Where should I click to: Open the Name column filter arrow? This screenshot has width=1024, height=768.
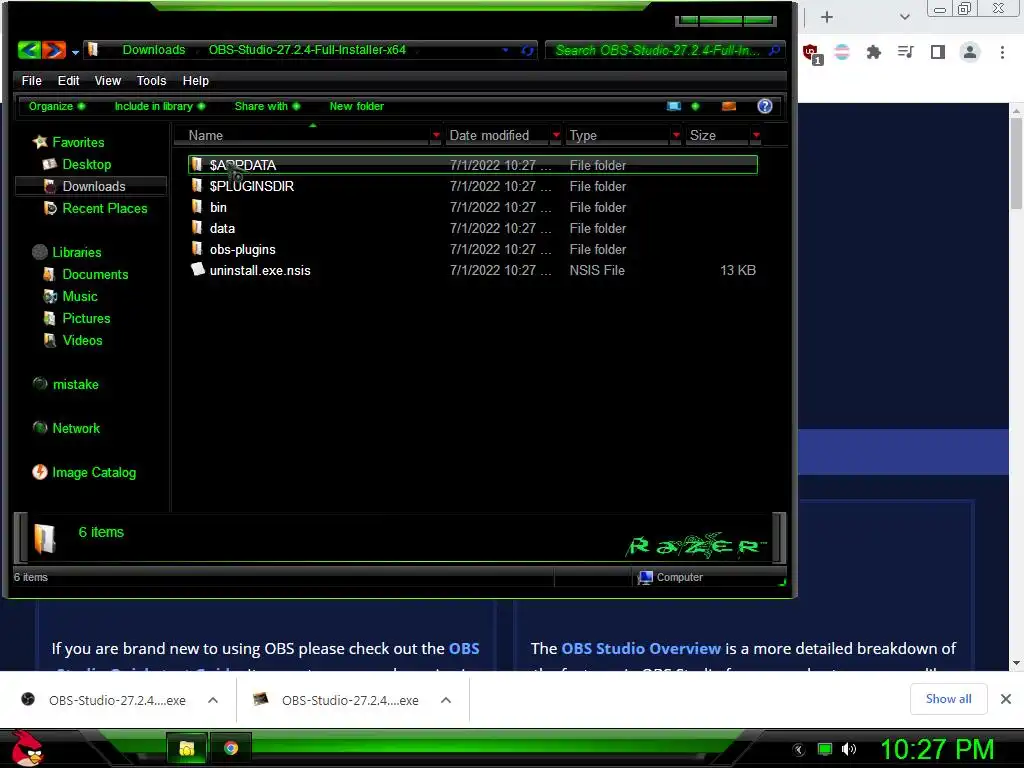pyautogui.click(x=436, y=135)
